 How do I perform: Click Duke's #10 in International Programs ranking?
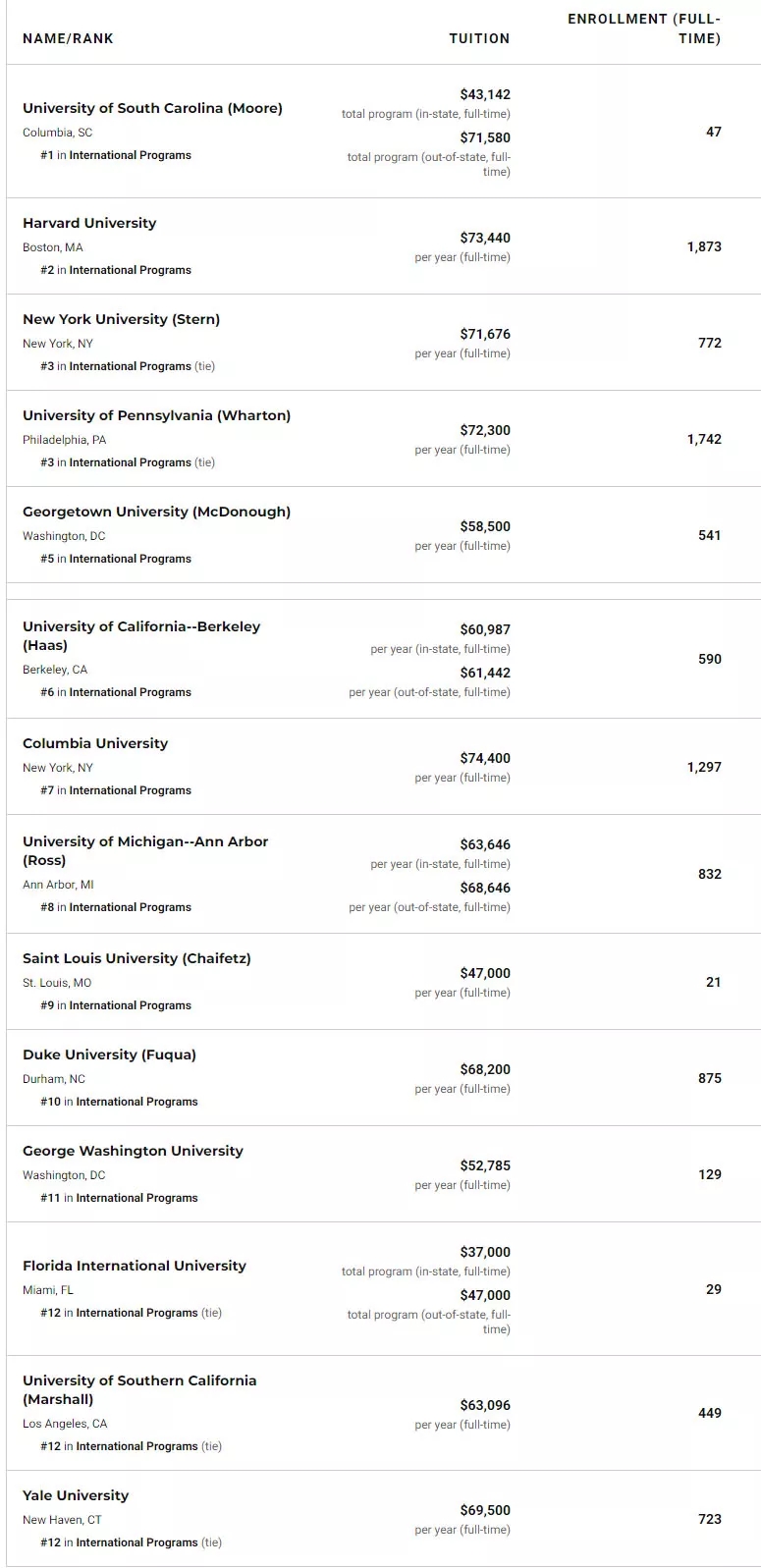tap(119, 1102)
